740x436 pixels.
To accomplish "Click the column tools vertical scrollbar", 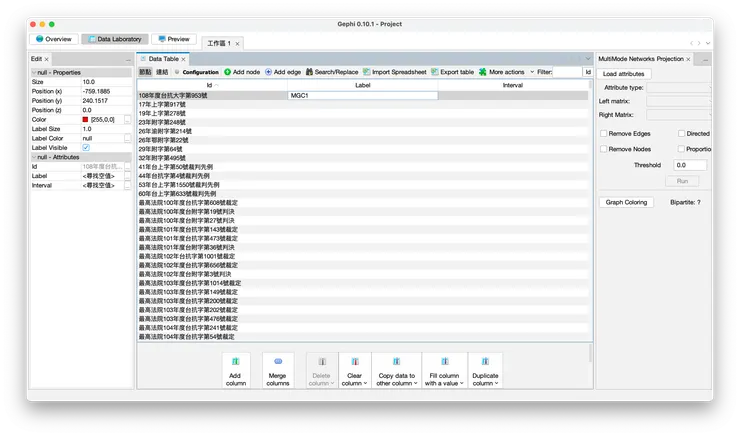I will tap(590, 353).
